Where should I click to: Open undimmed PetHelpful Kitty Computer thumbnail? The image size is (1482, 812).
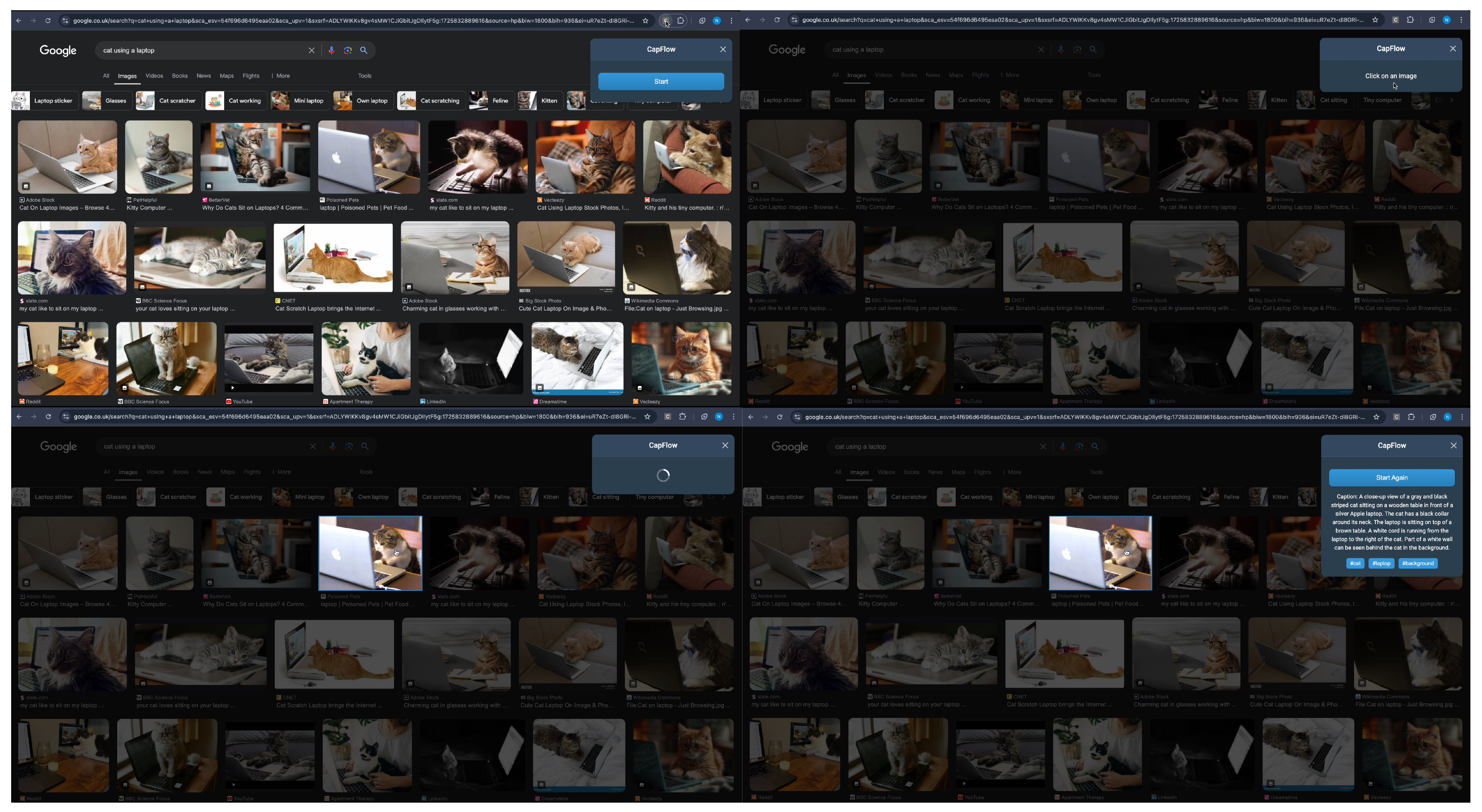click(x=159, y=156)
